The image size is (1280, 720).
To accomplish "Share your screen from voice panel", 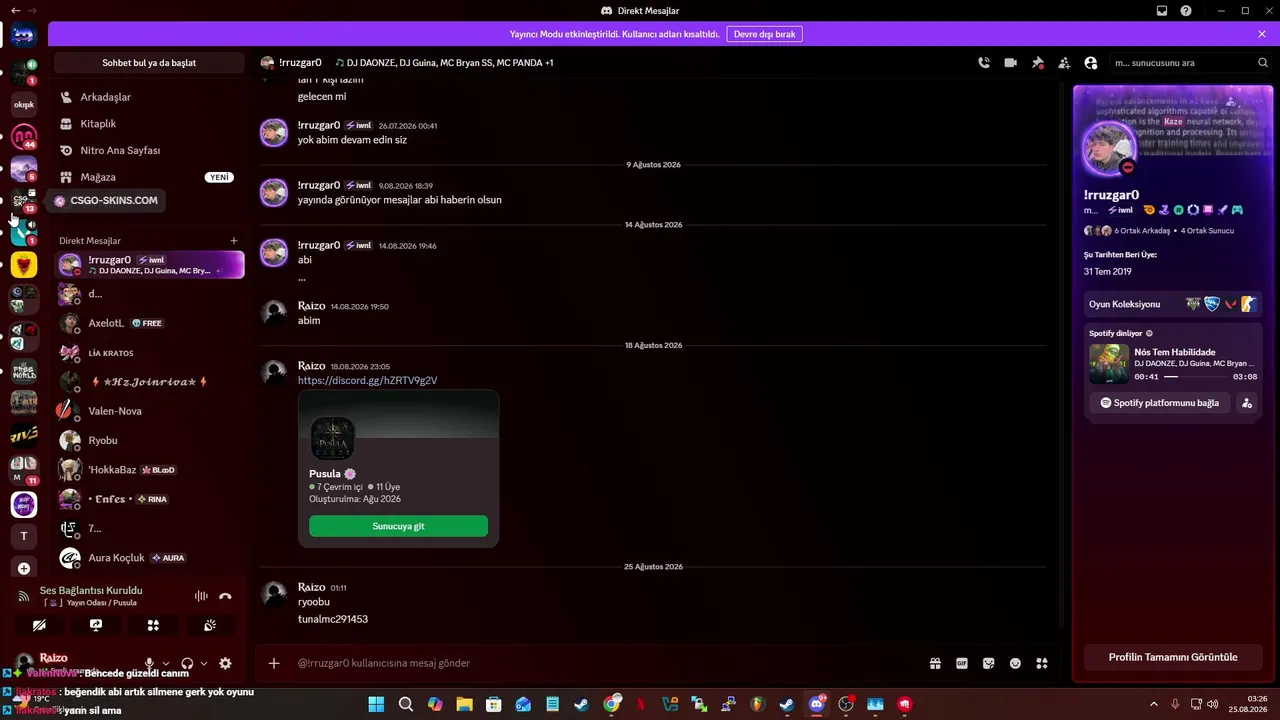I will pyautogui.click(x=96, y=625).
